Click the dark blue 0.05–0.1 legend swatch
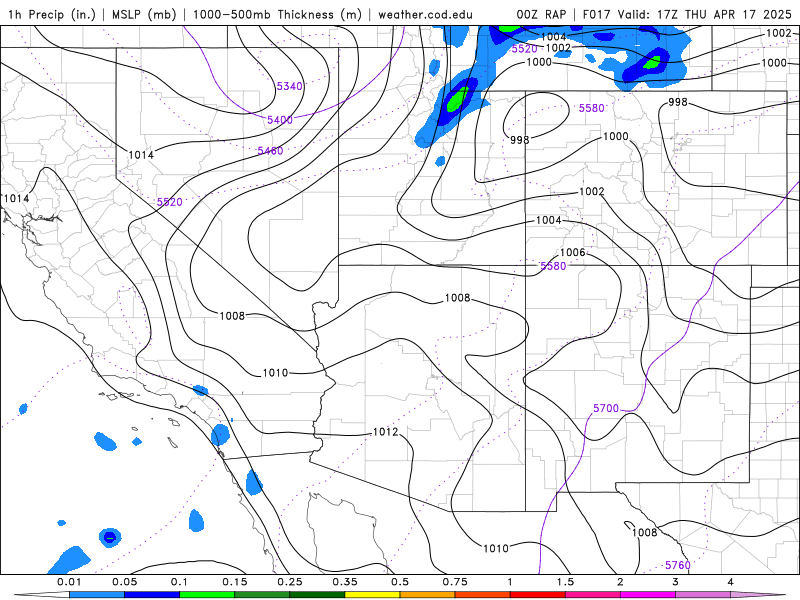The height and width of the screenshot is (600, 800). (152, 595)
